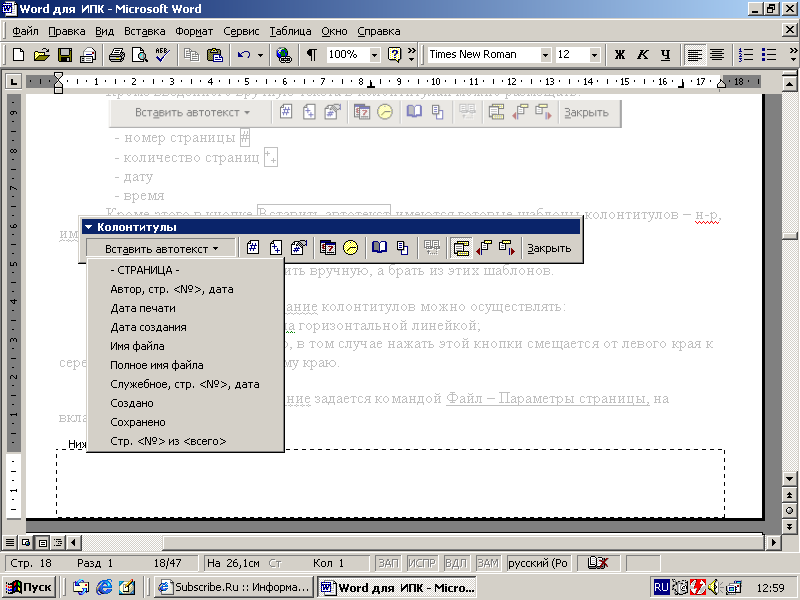This screenshot has width=800, height=600.
Task: Click horizontal scrollbar right arrow
Action: tap(773, 542)
